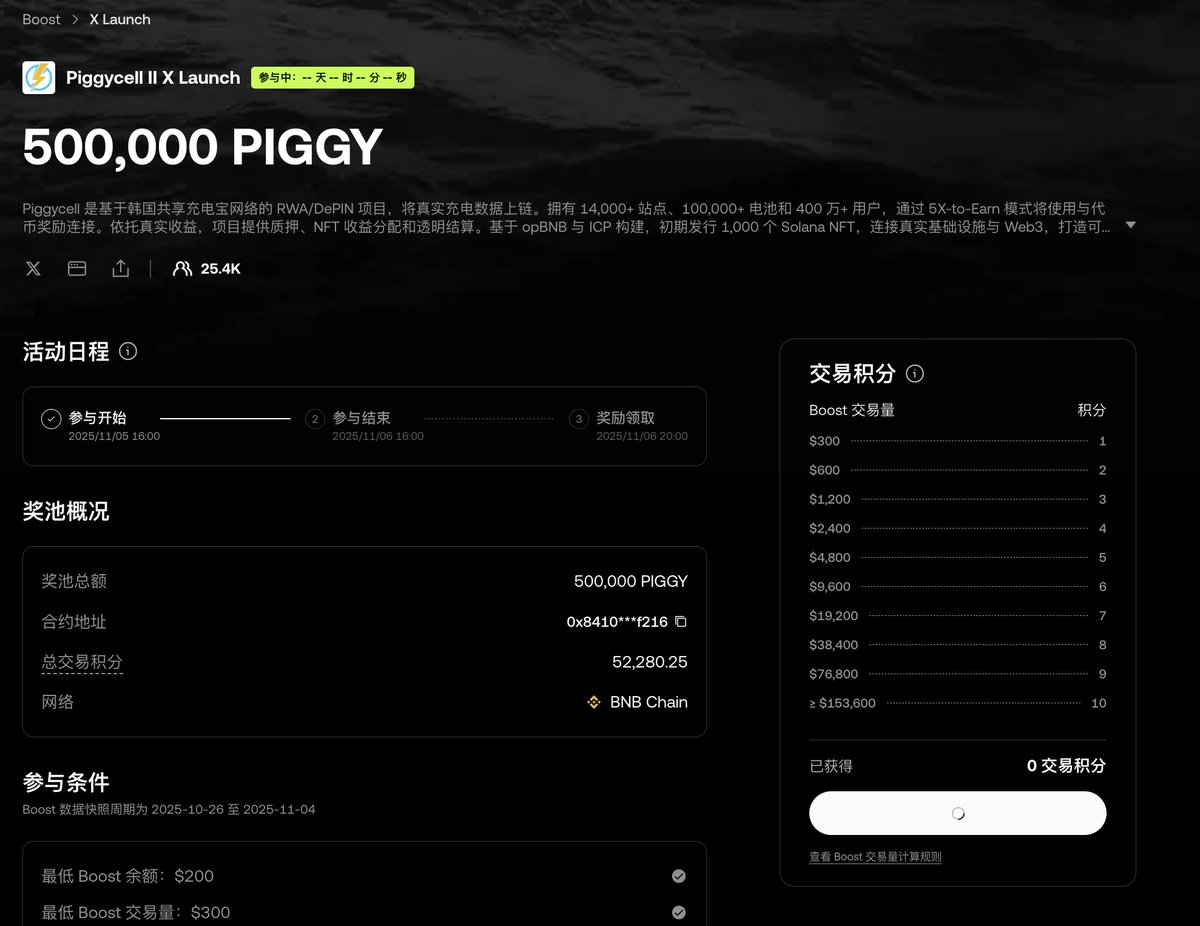Expand the project description arrow

click(1131, 226)
